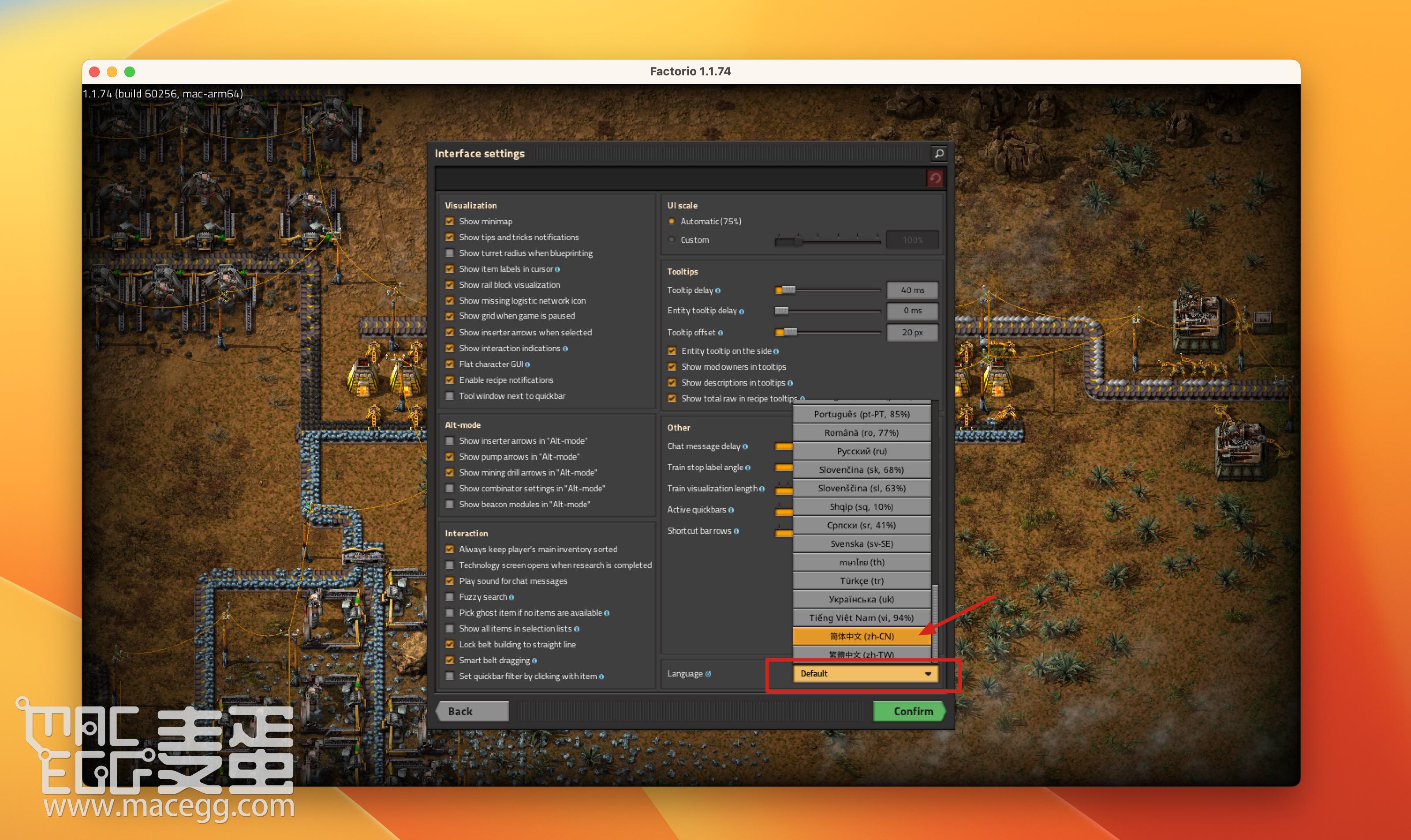Click info icon beside Show all items in selection lists

[576, 629]
